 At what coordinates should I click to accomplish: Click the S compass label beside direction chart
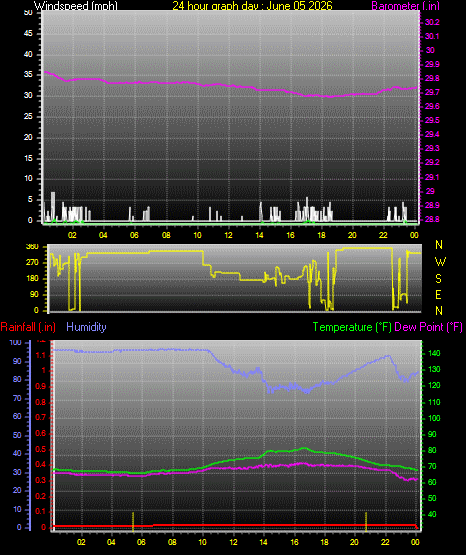(x=438, y=279)
